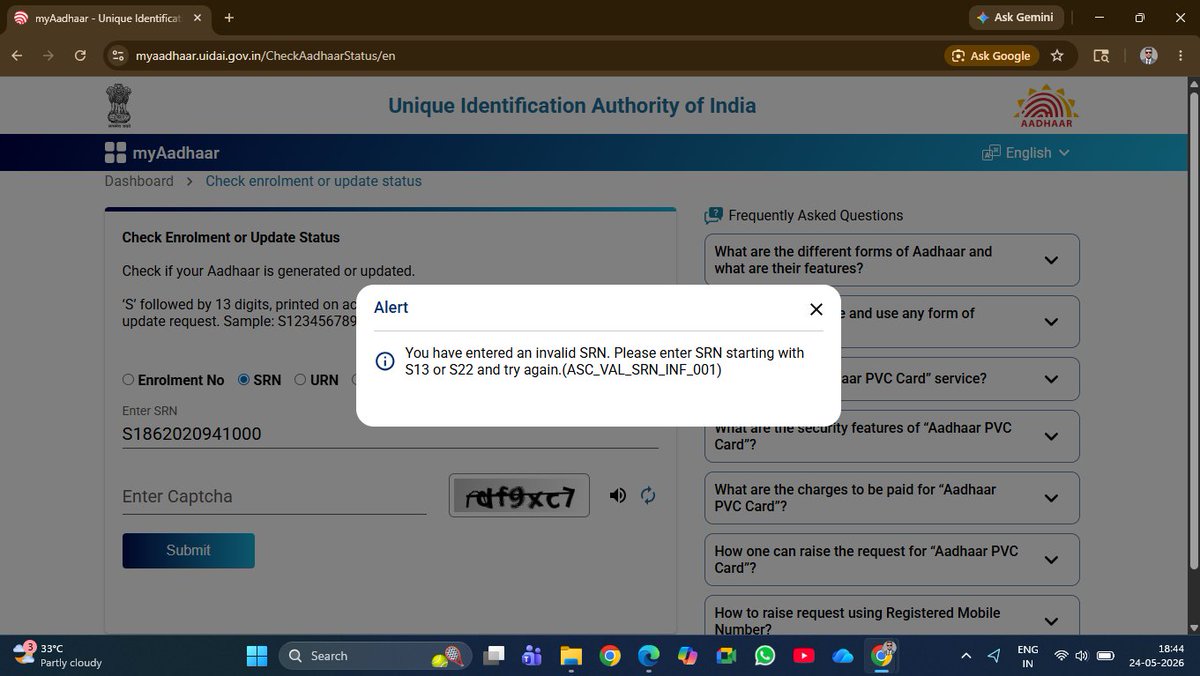The width and height of the screenshot is (1200, 676).
Task: Open File Explorer from taskbar
Action: coord(570,656)
